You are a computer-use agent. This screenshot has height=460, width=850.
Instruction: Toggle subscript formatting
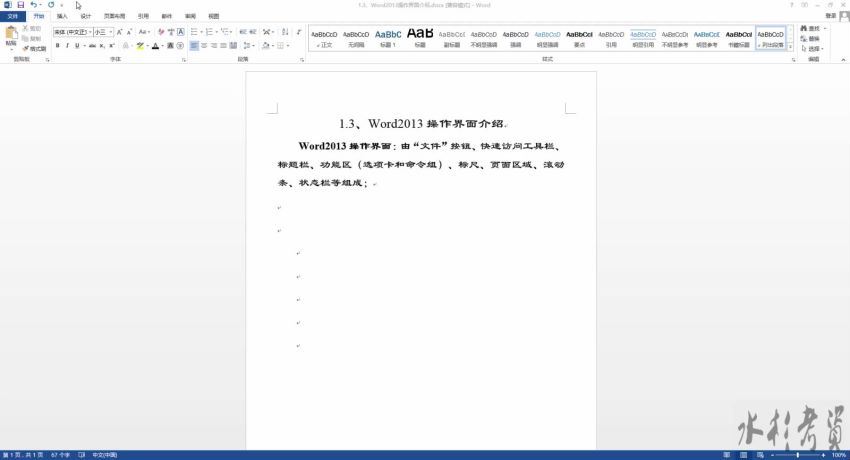[x=102, y=46]
